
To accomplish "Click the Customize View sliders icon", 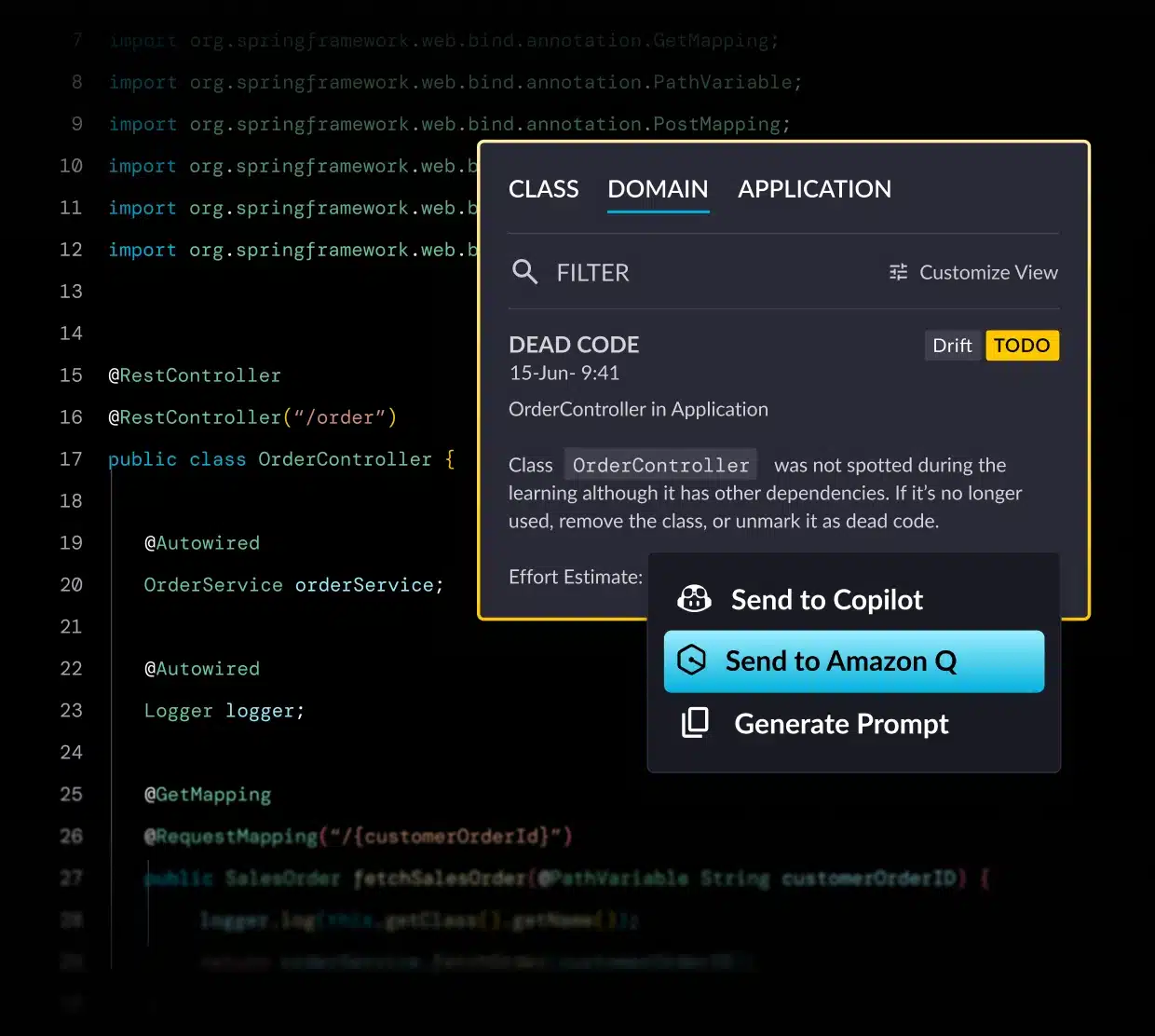I will [x=898, y=272].
